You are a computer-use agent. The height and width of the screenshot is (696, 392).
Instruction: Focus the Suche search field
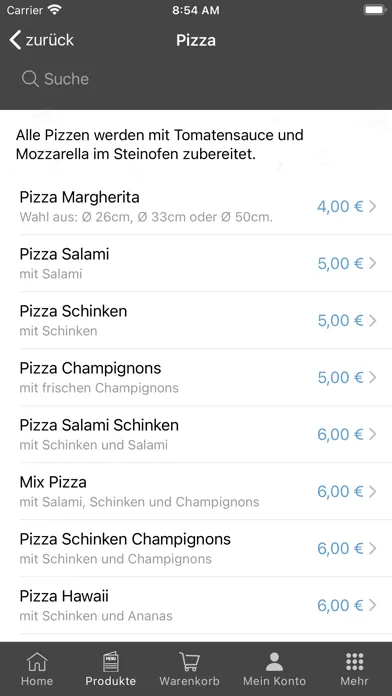click(x=196, y=79)
